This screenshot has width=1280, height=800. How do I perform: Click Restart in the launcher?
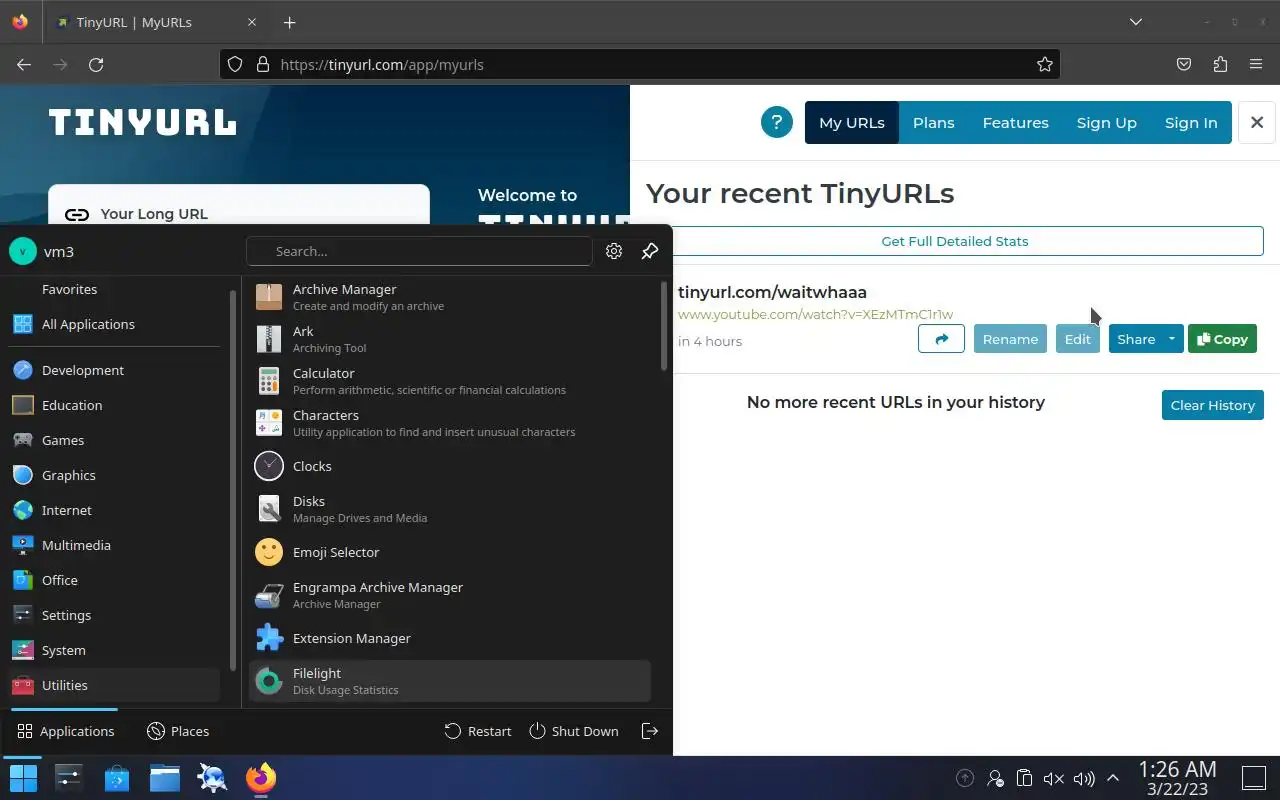click(x=478, y=731)
